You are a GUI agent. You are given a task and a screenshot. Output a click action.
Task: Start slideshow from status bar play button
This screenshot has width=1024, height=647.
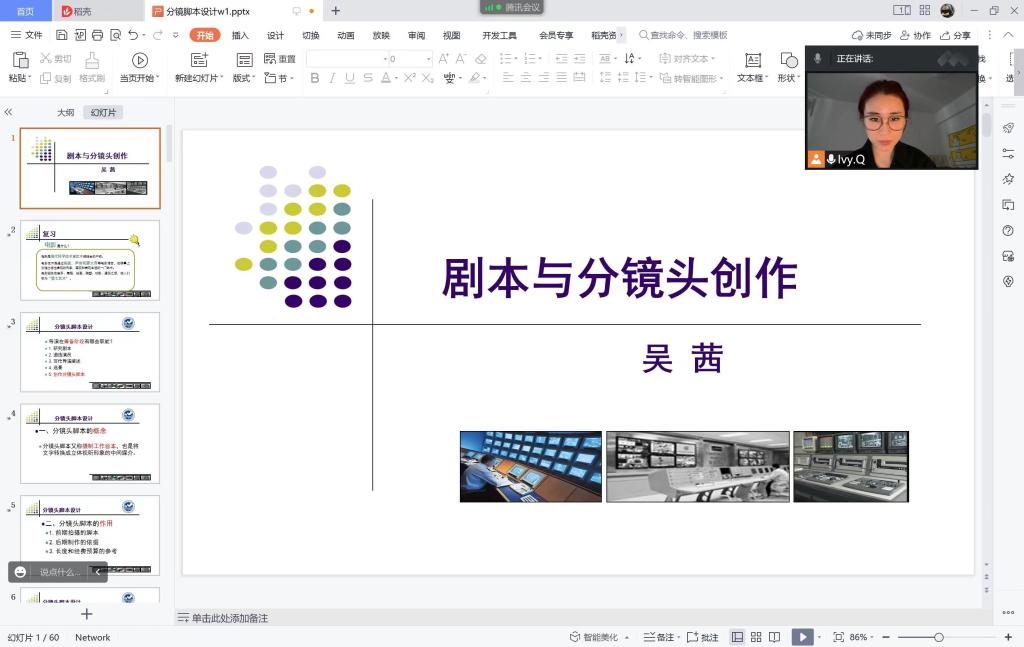pyautogui.click(x=801, y=637)
